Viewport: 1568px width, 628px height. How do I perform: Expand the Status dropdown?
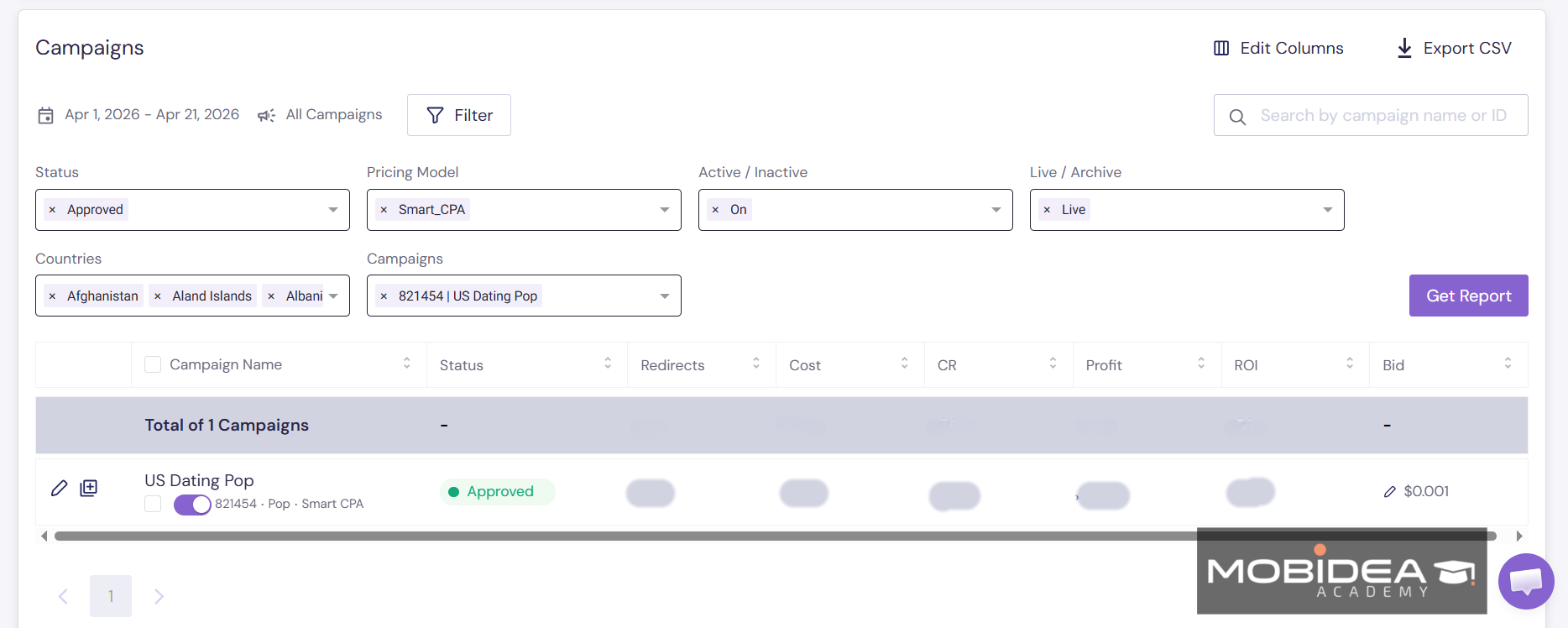pos(333,210)
